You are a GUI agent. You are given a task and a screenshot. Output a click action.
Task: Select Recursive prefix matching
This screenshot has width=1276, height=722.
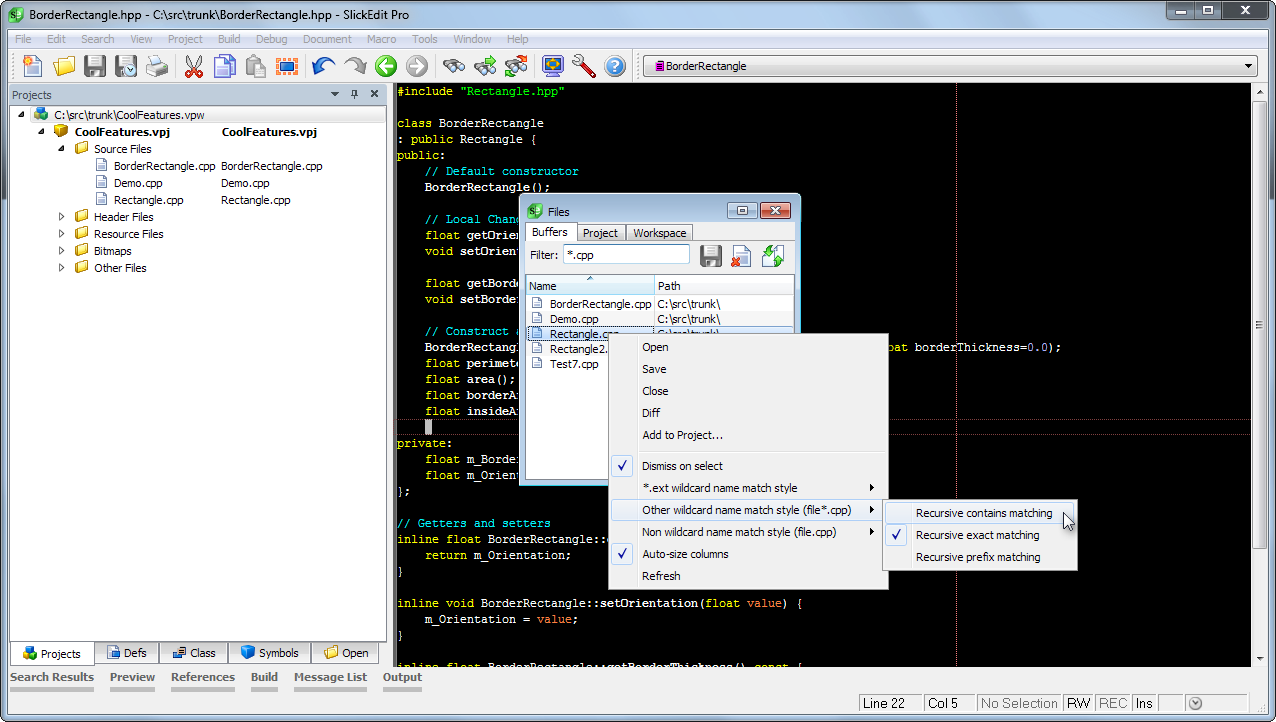(980, 557)
